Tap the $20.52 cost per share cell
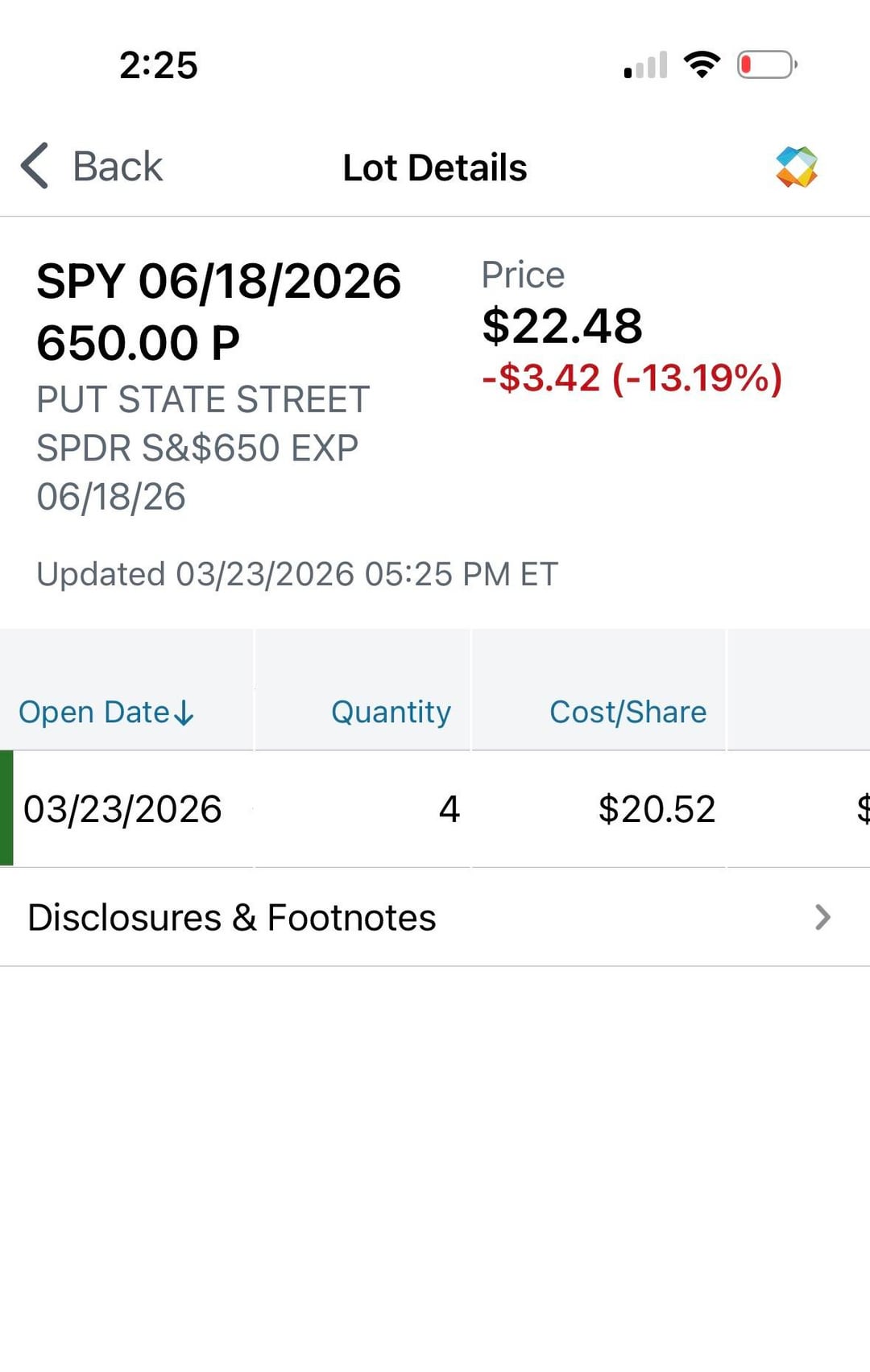 click(657, 809)
